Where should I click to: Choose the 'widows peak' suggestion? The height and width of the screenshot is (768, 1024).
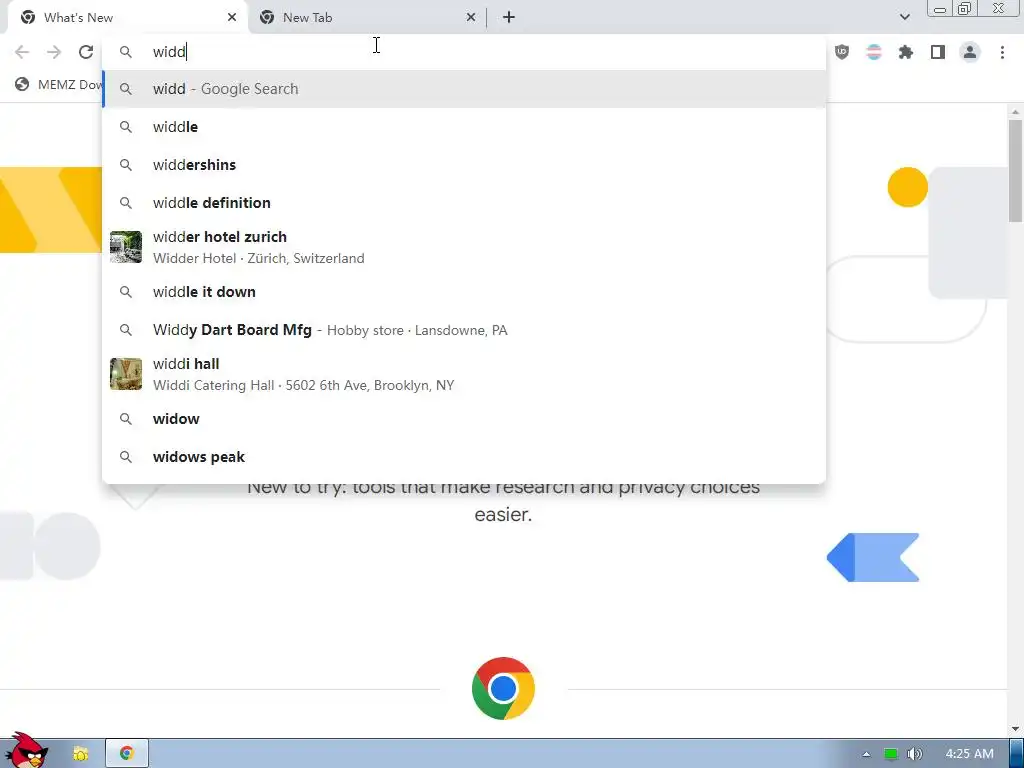[x=464, y=456]
